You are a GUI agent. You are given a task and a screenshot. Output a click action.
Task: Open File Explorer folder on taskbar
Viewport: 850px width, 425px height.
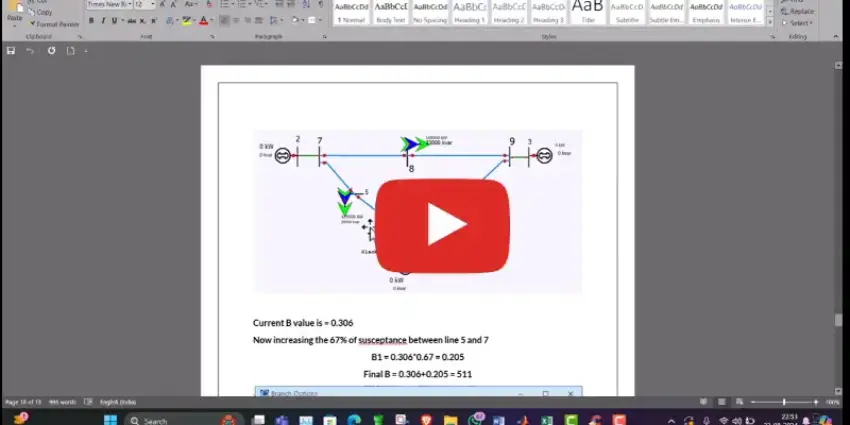[x=450, y=420]
